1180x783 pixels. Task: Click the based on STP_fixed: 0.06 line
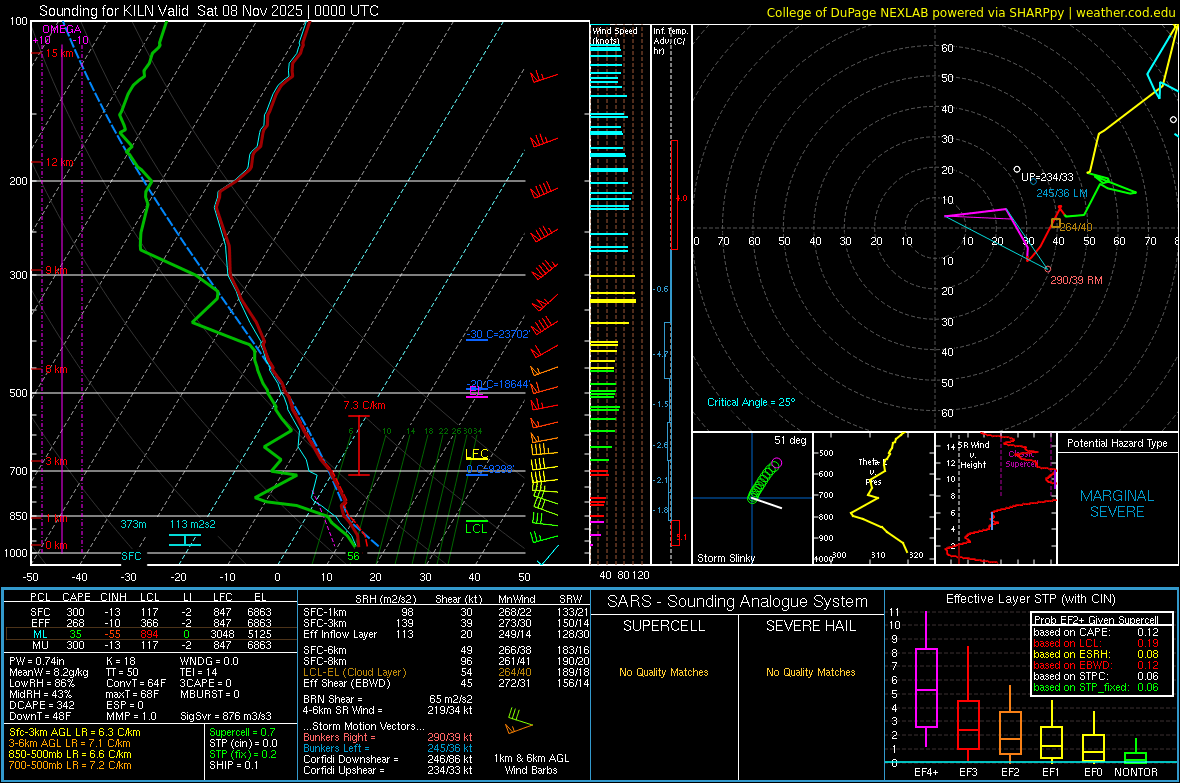tap(1096, 687)
